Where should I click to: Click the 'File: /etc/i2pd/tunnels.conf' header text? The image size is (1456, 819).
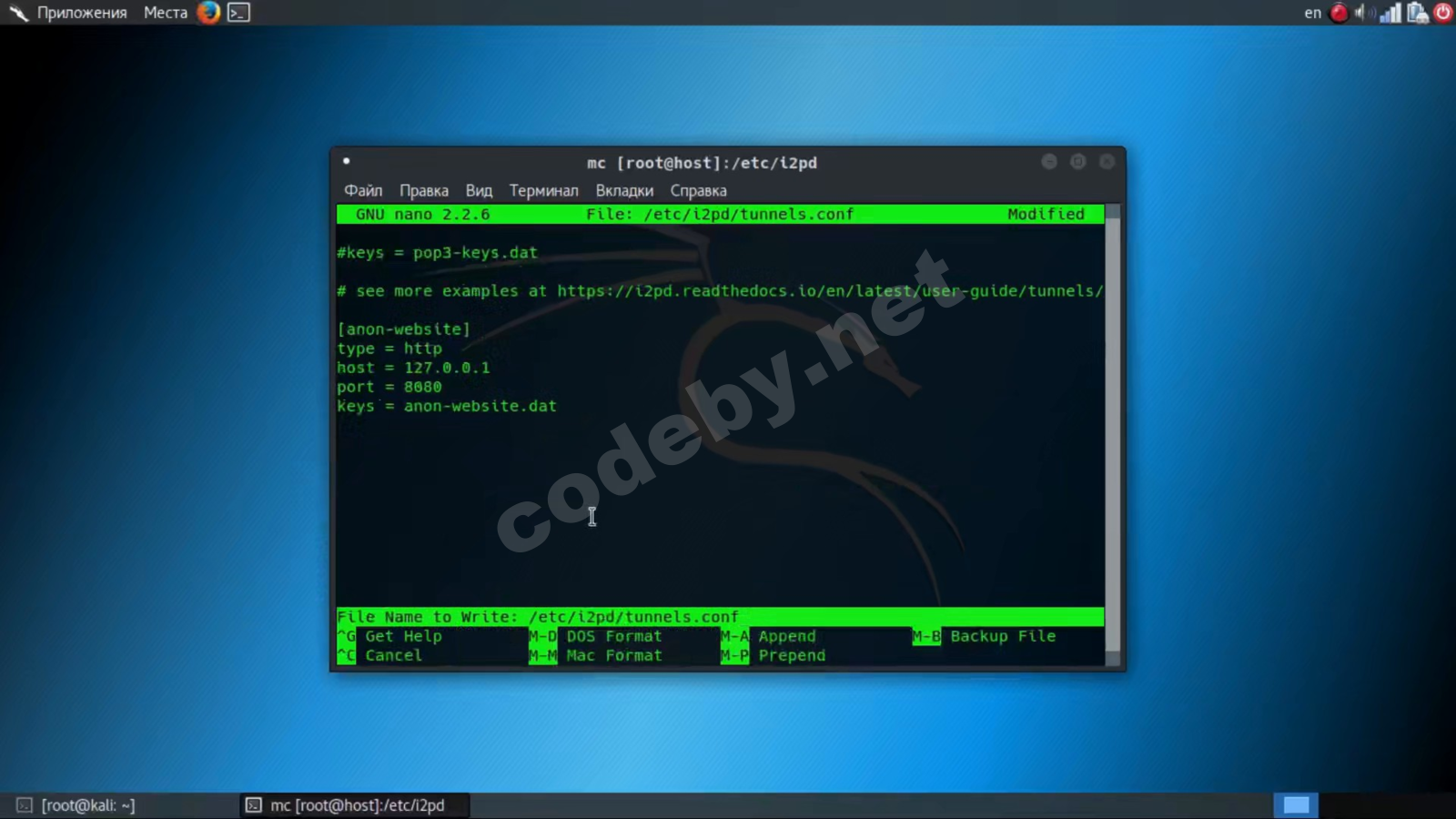[x=720, y=215]
